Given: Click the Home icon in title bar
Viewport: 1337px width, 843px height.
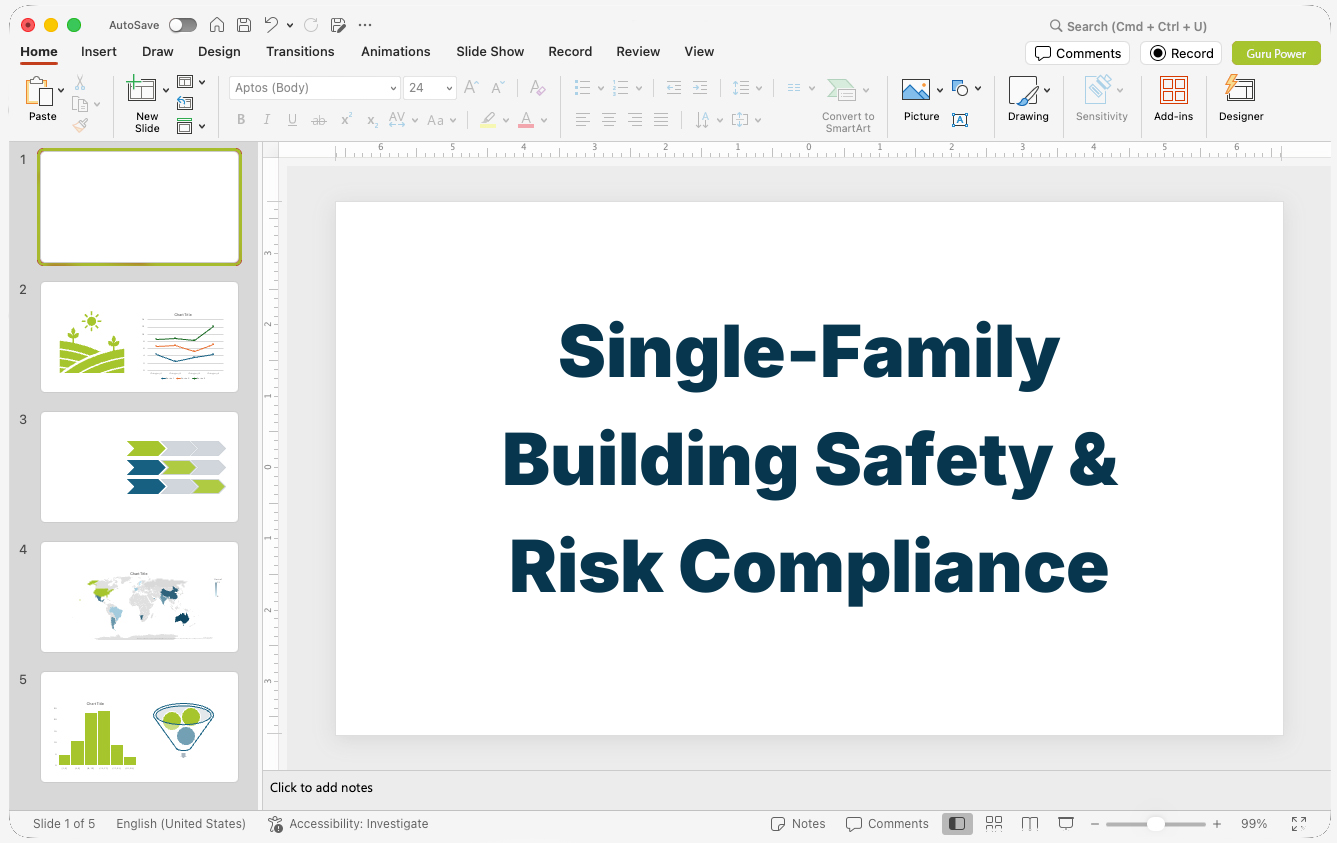Looking at the screenshot, I should click(217, 25).
